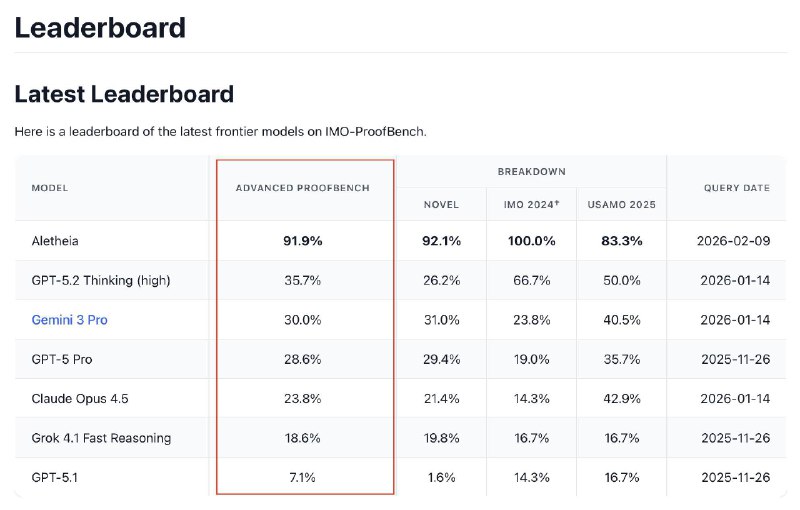
Task: Click the Novel column header
Action: coord(441,205)
